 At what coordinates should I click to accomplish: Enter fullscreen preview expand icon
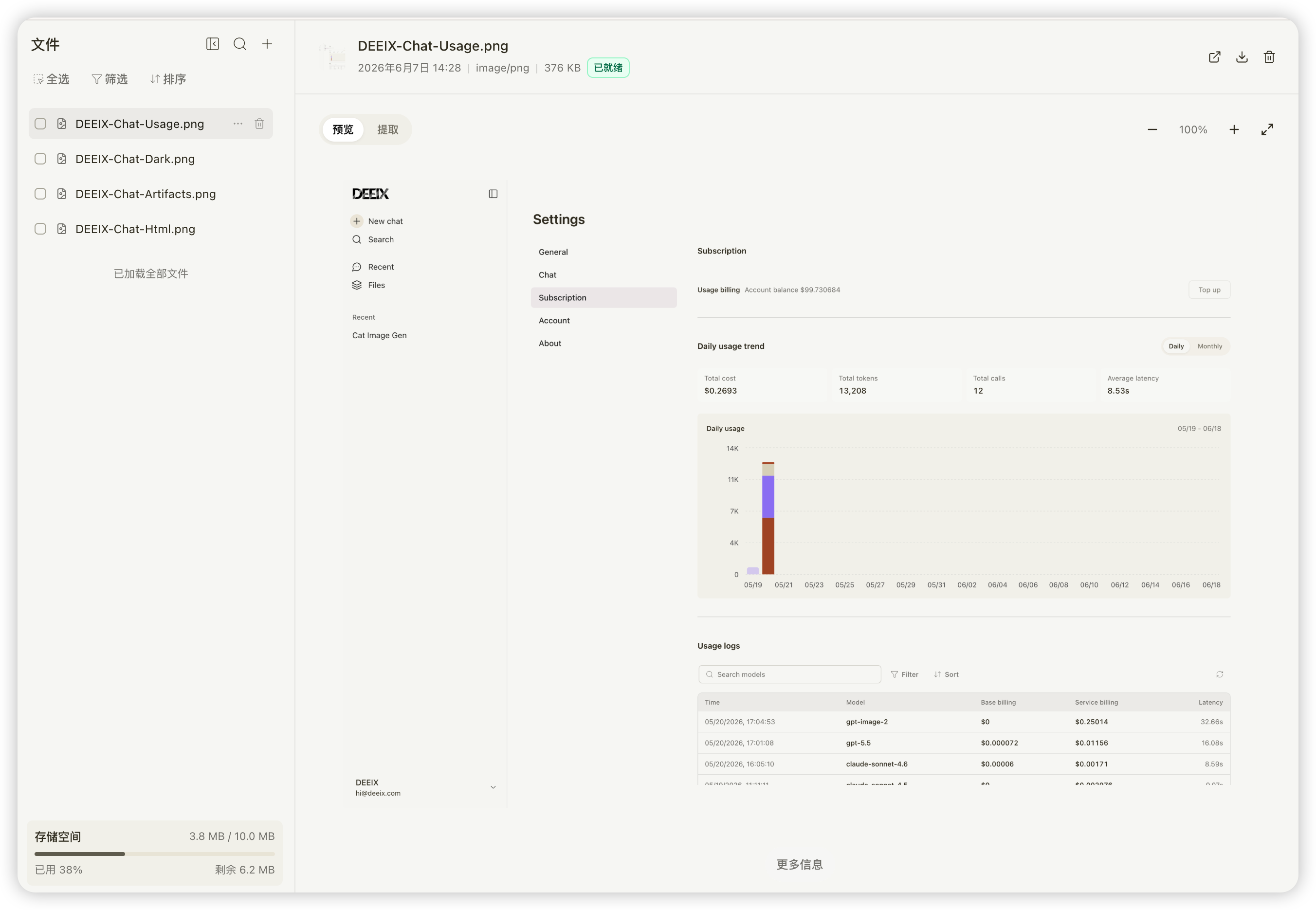(x=1267, y=129)
